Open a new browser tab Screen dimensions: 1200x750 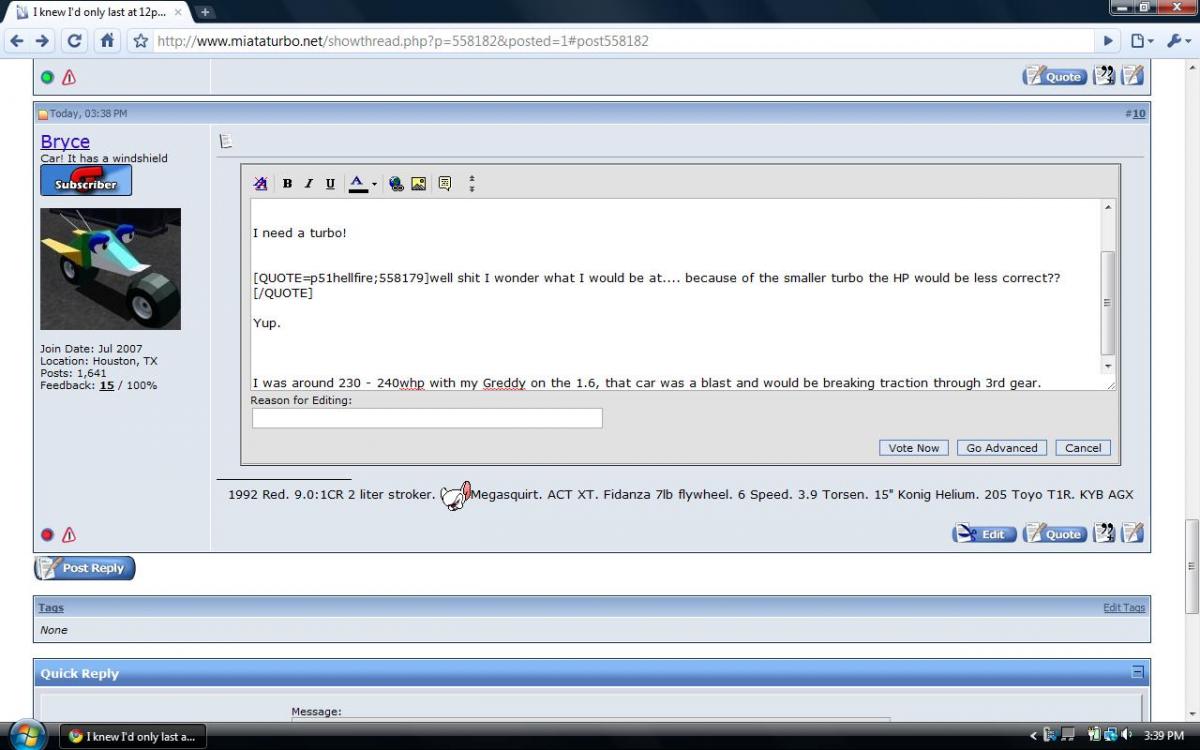(205, 12)
